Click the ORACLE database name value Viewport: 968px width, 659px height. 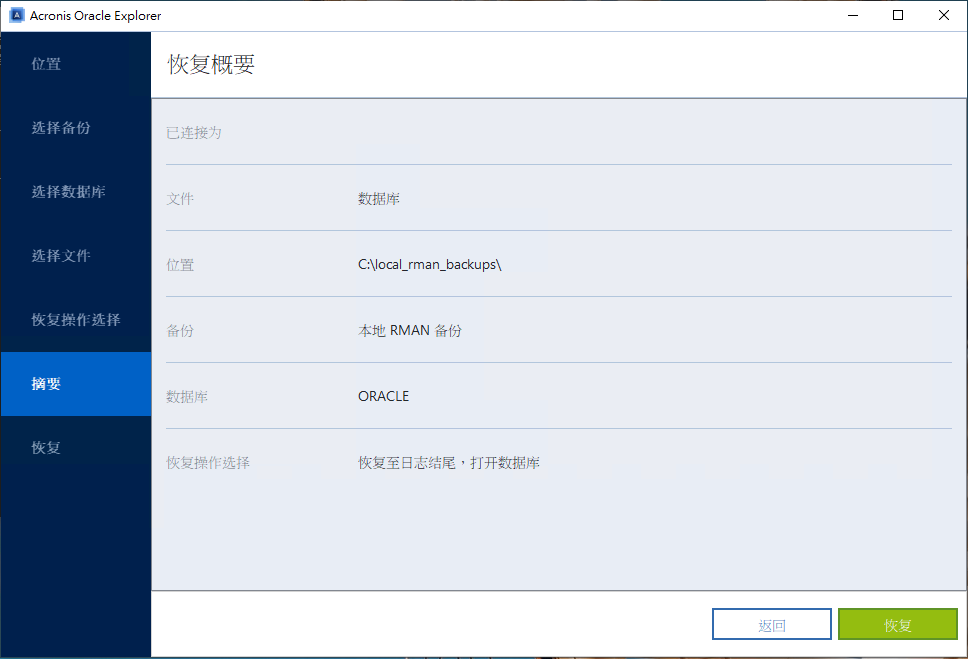[x=383, y=397]
